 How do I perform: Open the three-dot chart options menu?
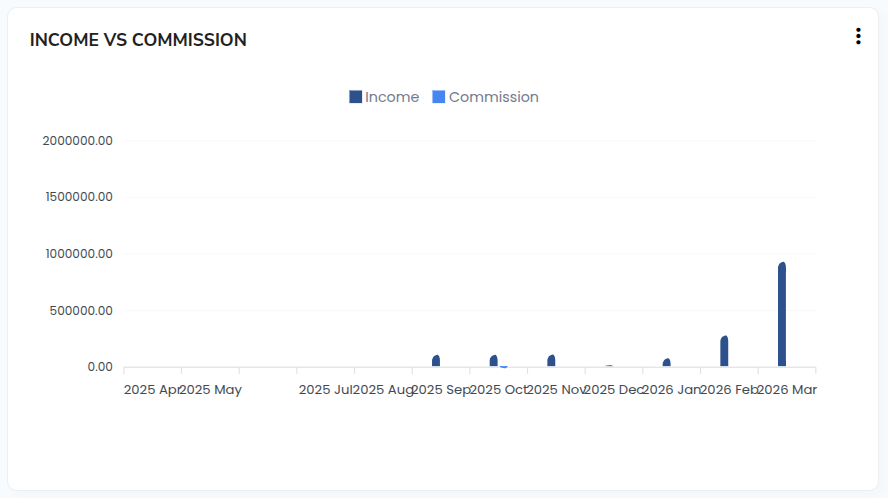point(858,37)
